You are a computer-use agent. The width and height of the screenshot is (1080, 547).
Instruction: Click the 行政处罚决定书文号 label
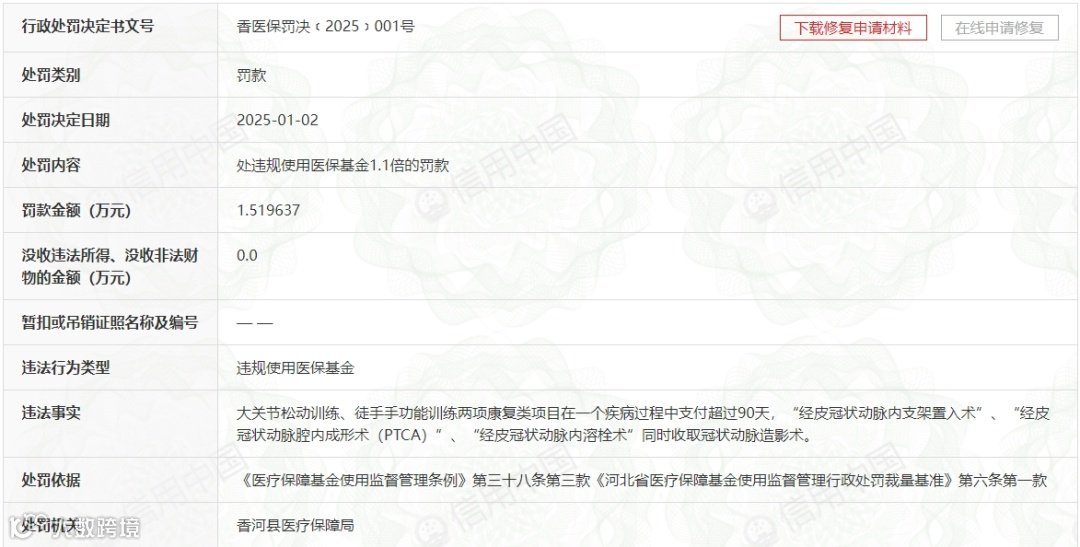(x=87, y=27)
